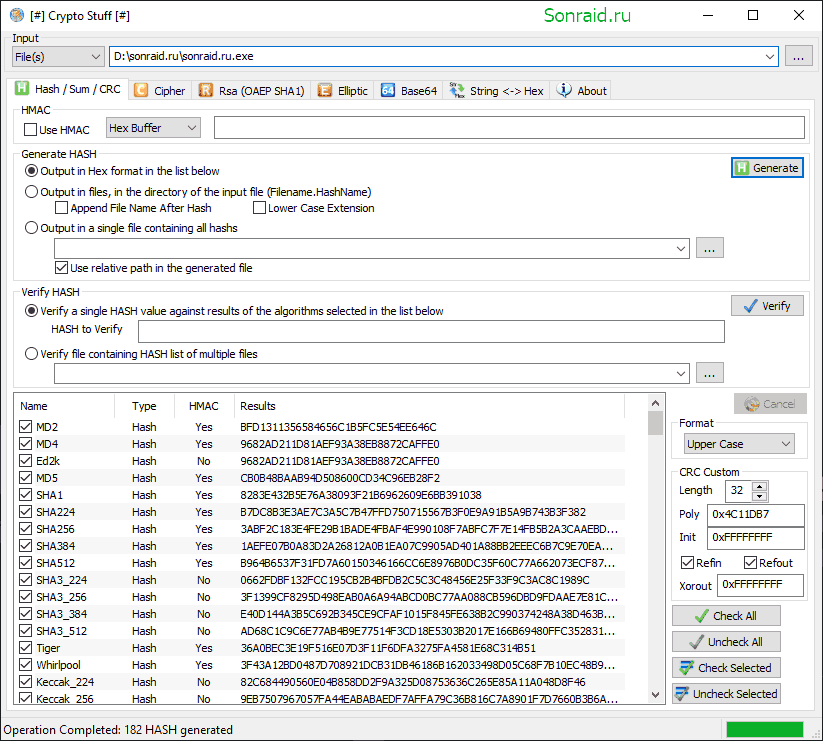The width and height of the screenshot is (823, 741).
Task: Click the blue 64 Base64 tab icon
Action: (388, 90)
